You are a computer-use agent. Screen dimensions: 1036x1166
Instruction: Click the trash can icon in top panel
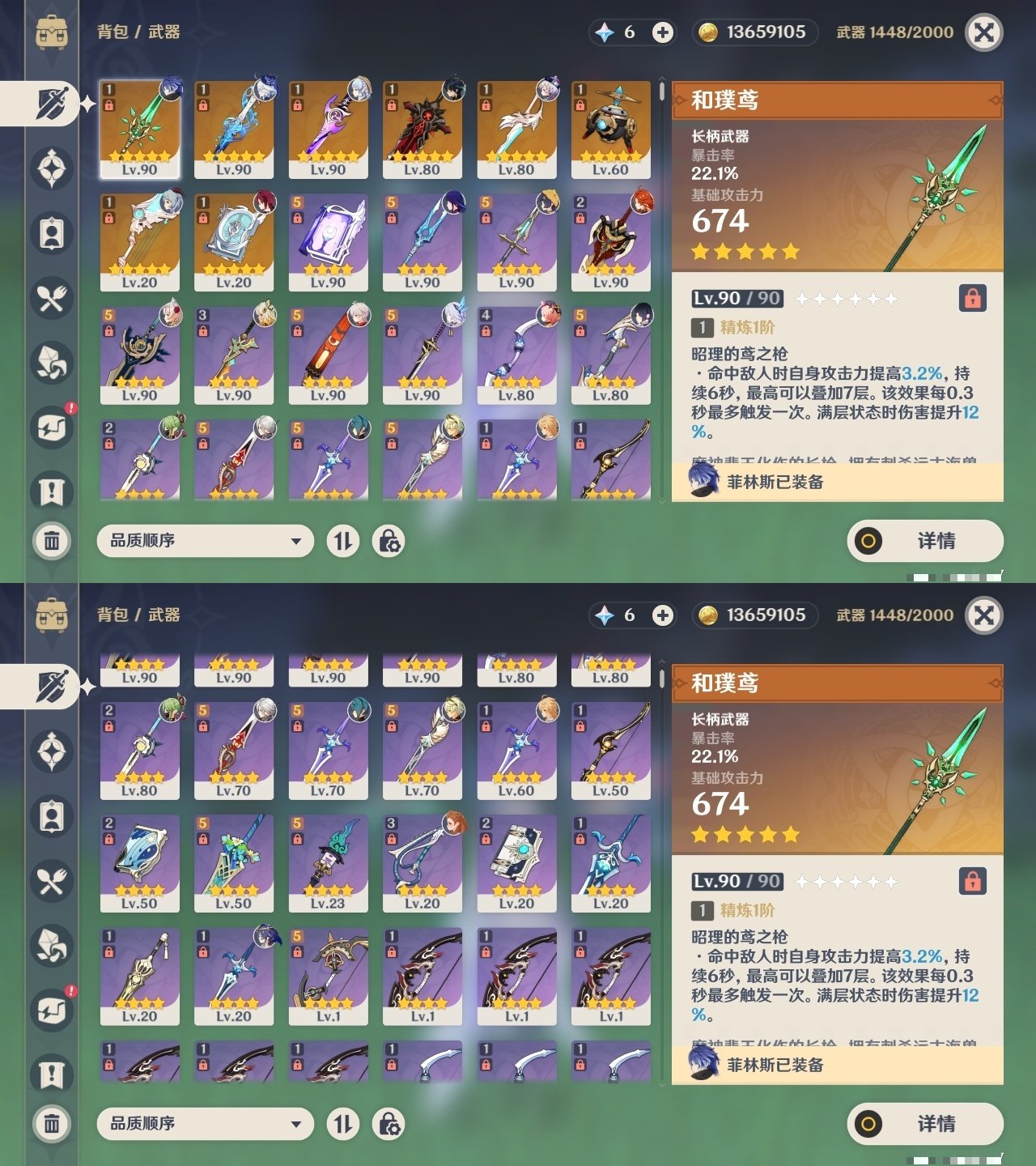pyautogui.click(x=52, y=541)
